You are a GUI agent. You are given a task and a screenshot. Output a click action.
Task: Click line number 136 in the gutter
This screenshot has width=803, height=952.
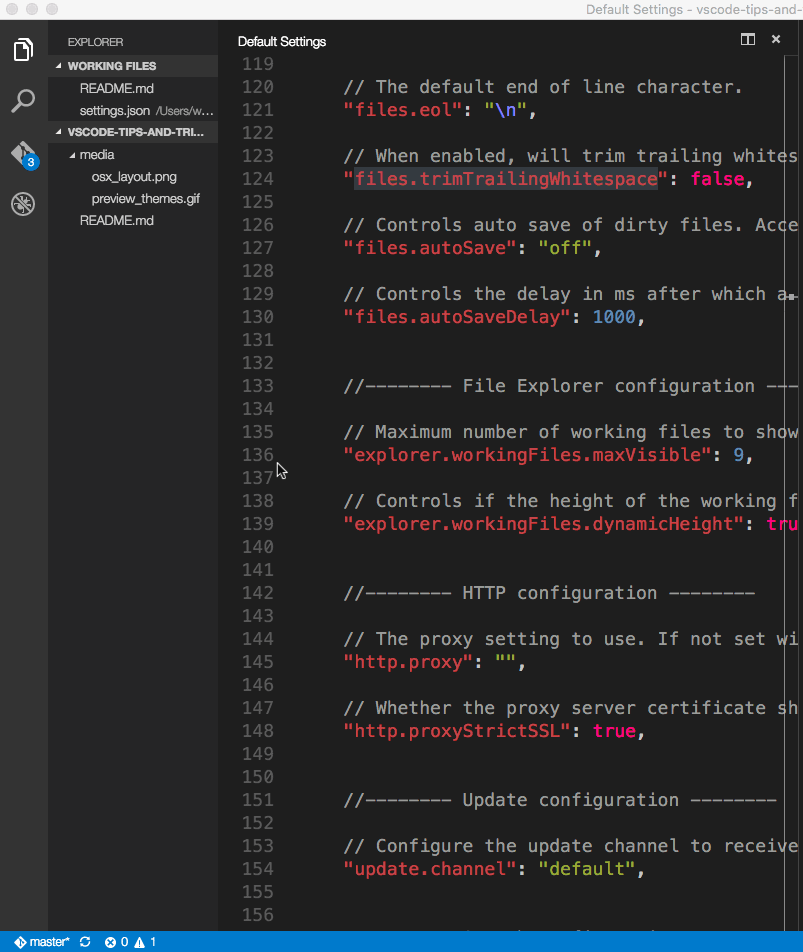point(257,454)
